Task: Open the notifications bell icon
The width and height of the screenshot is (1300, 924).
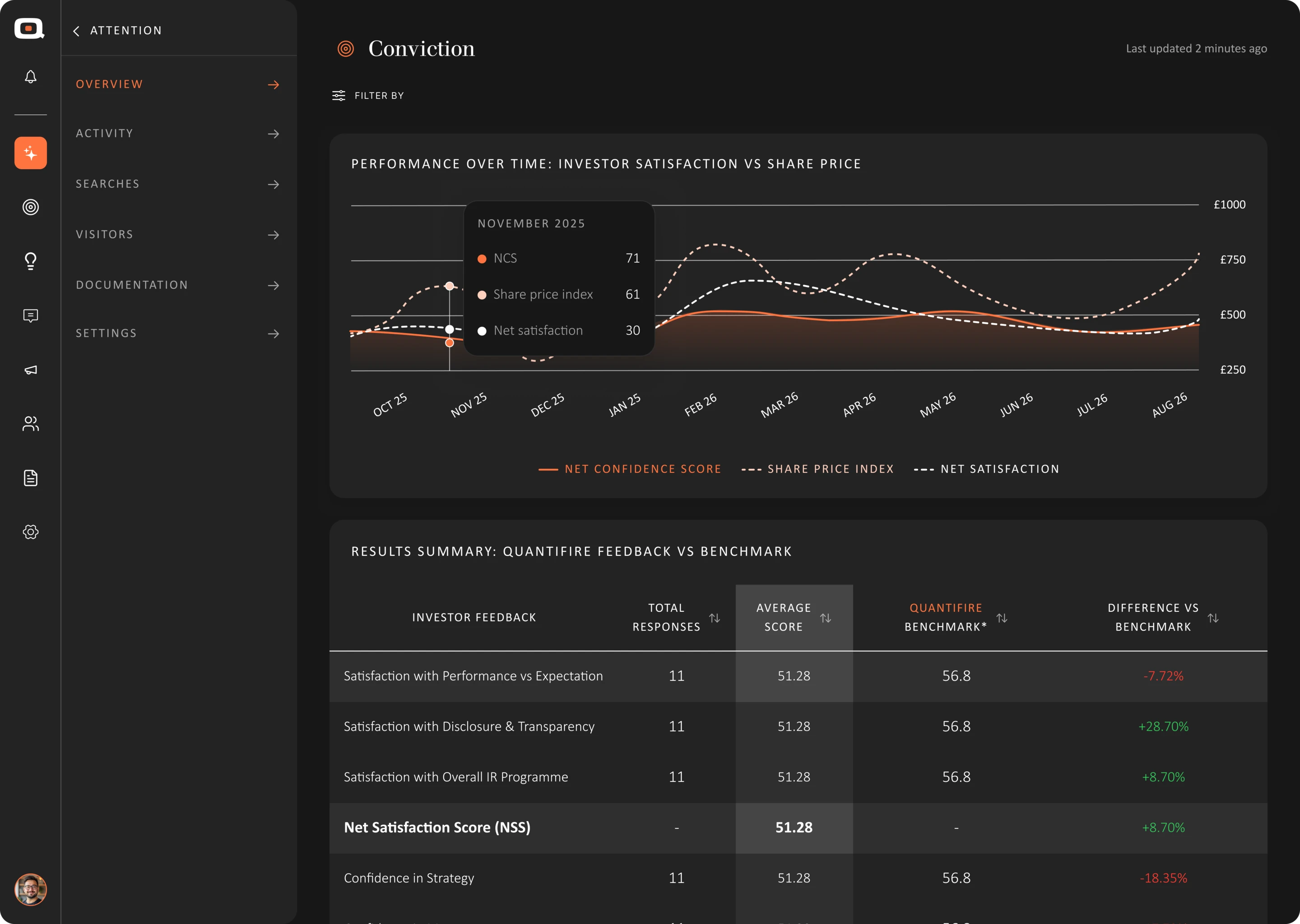Action: [x=31, y=77]
